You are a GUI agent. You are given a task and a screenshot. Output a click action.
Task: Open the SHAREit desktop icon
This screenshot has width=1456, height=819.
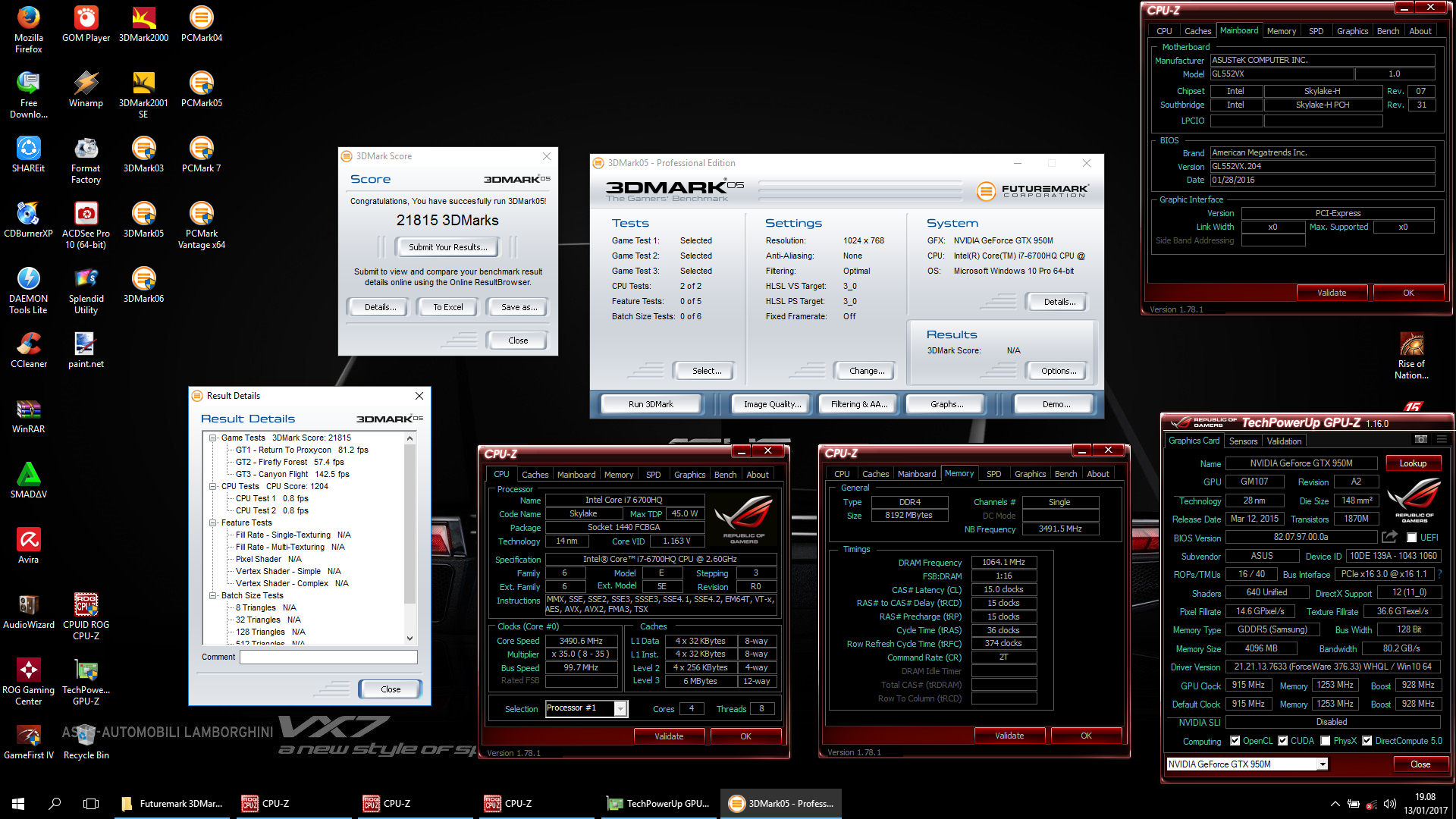pyautogui.click(x=29, y=154)
